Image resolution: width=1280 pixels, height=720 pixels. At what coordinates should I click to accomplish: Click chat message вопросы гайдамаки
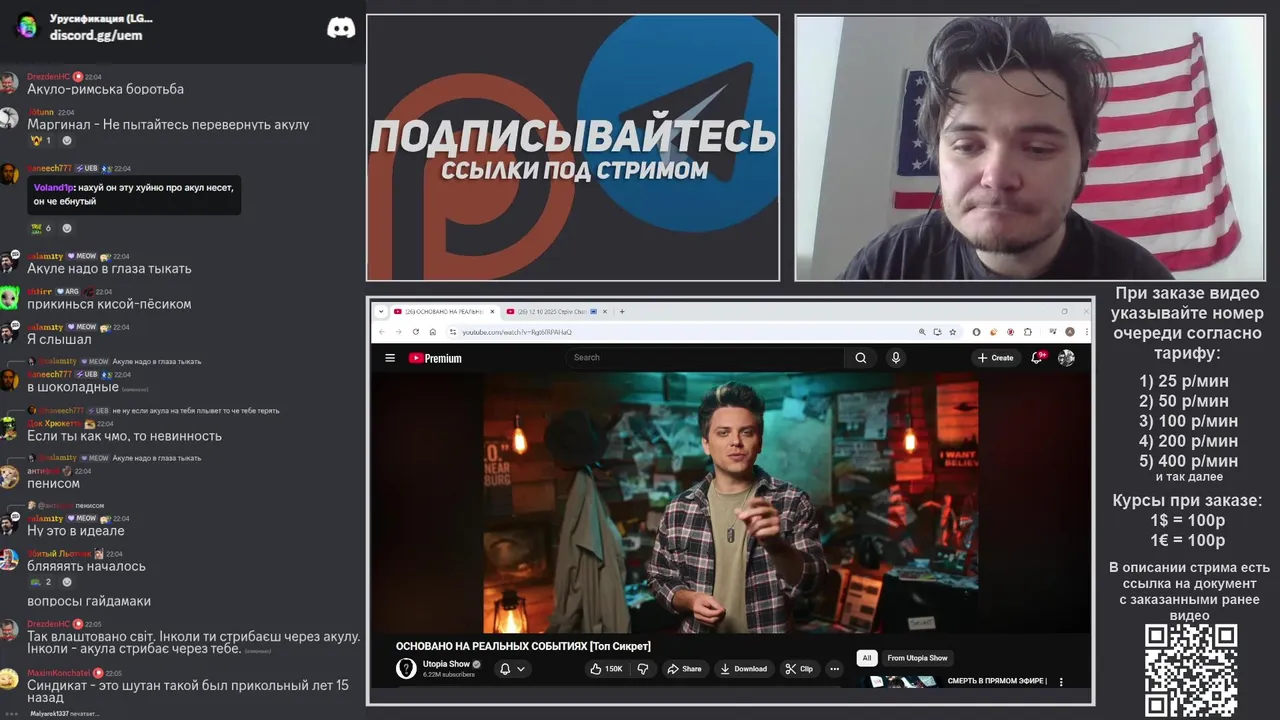pyautogui.click(x=89, y=601)
